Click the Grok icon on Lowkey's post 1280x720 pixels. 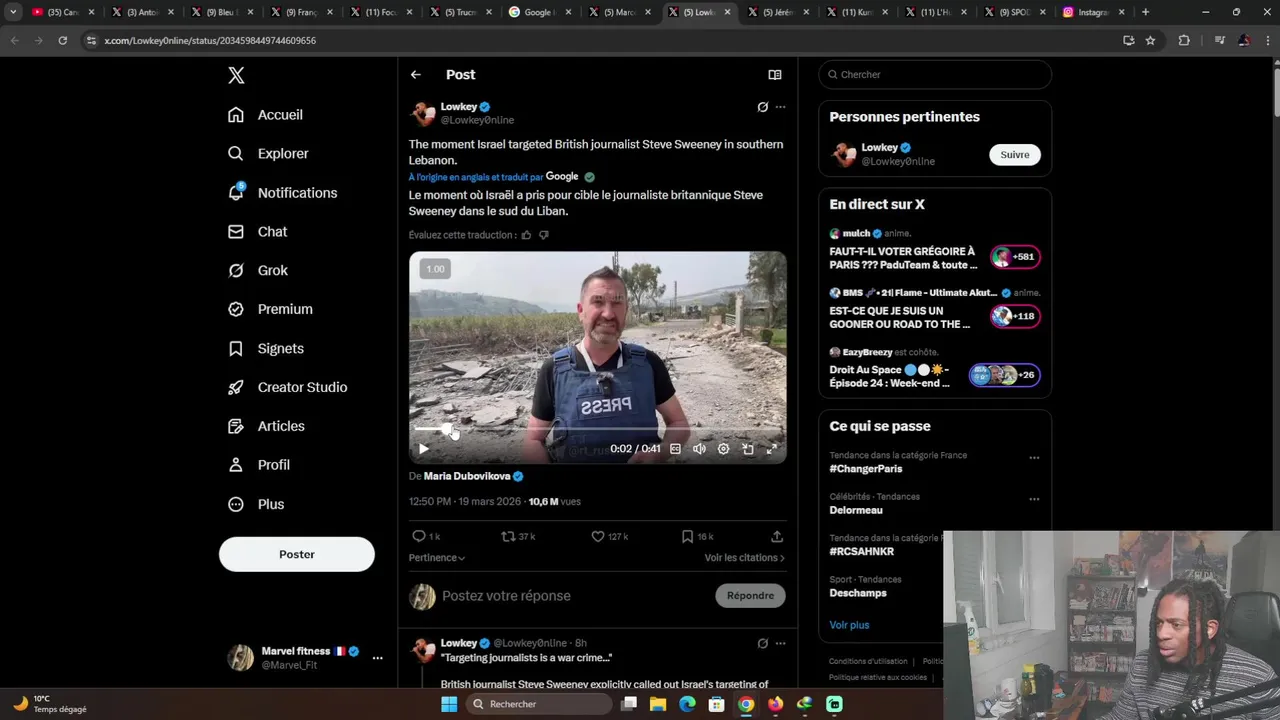(762, 107)
